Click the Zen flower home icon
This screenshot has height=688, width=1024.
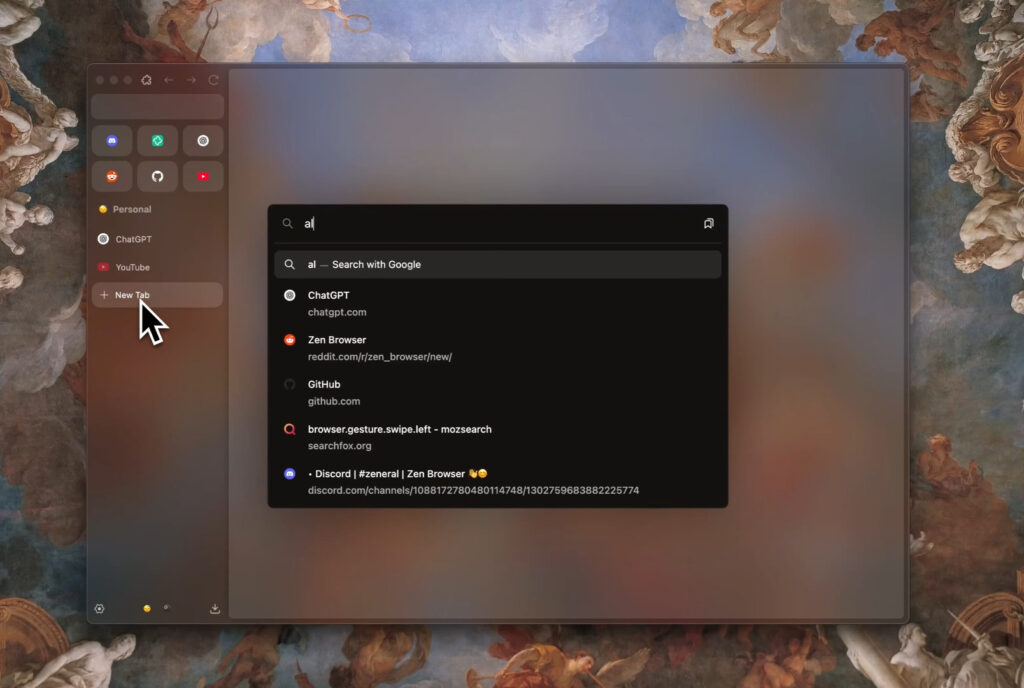[x=146, y=79]
